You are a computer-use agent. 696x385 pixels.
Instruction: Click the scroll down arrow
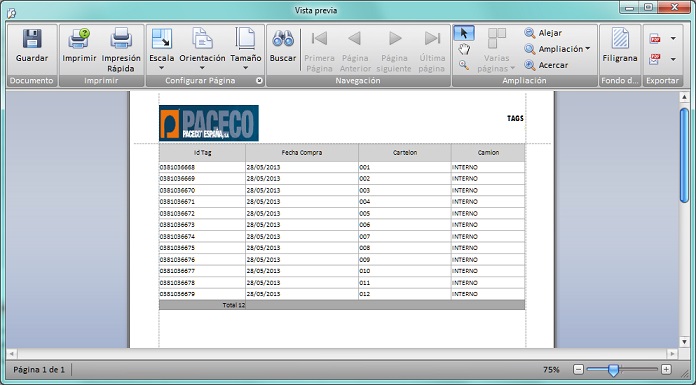[684, 341]
